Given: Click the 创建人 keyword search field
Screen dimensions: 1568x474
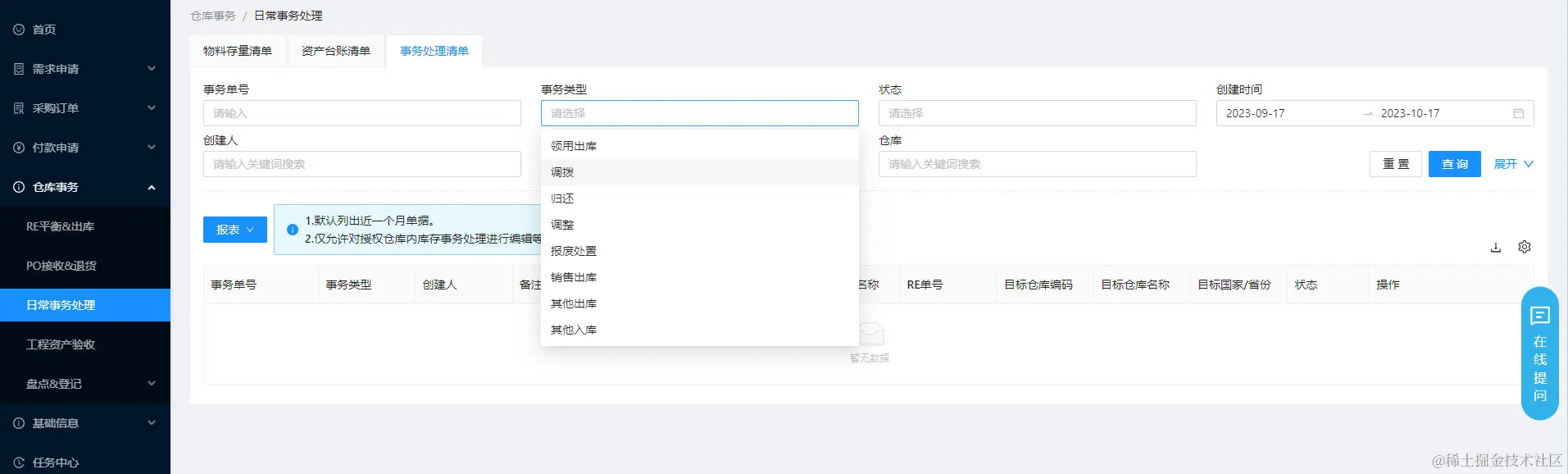Looking at the screenshot, I should tap(362, 164).
